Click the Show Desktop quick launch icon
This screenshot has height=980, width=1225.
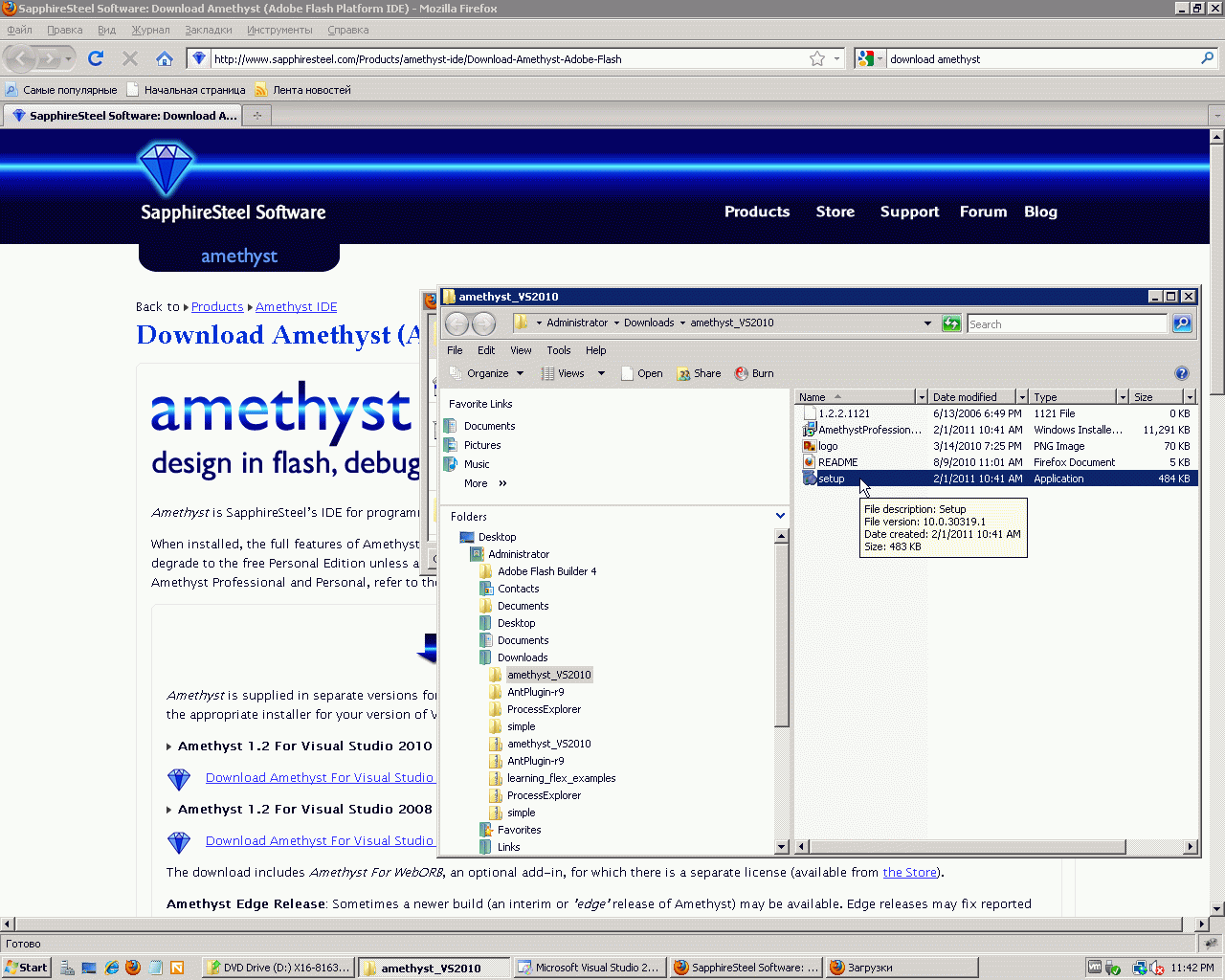pos(89,968)
